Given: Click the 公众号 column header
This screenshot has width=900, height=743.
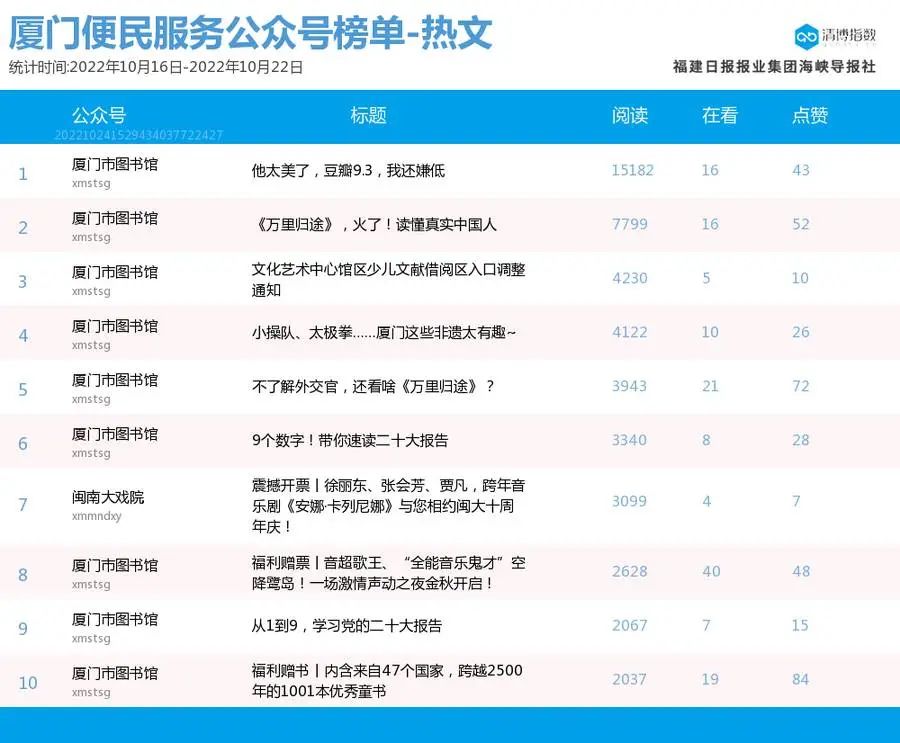Looking at the screenshot, I should [x=98, y=115].
